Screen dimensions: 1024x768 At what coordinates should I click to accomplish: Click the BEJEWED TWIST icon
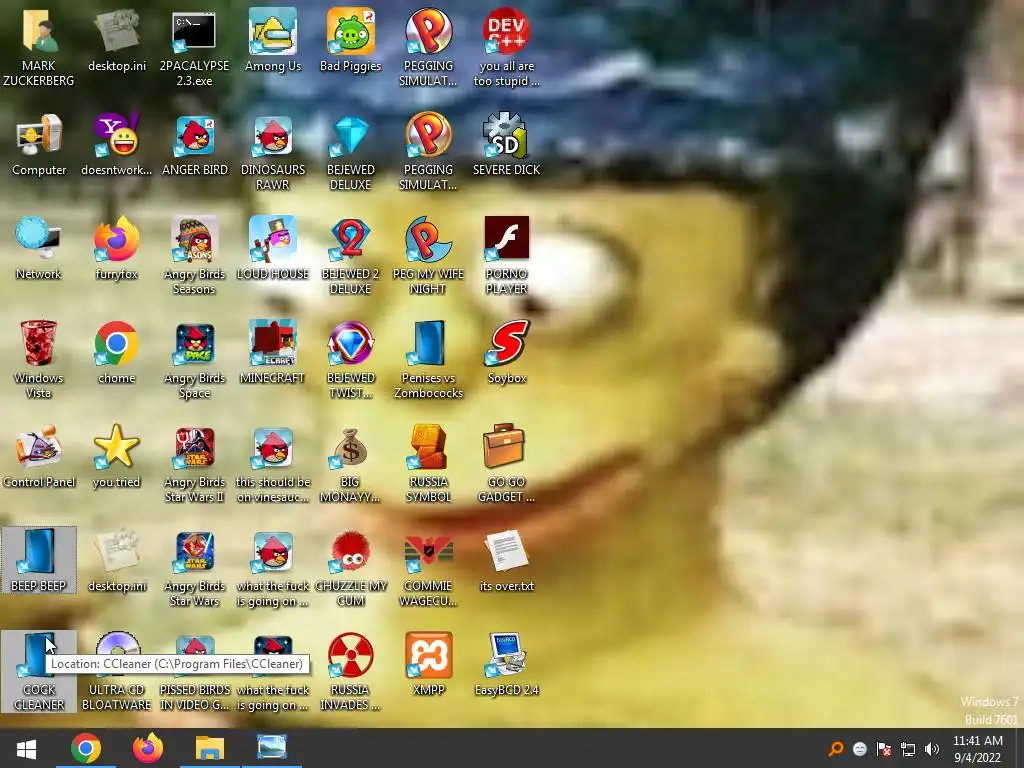pyautogui.click(x=350, y=344)
